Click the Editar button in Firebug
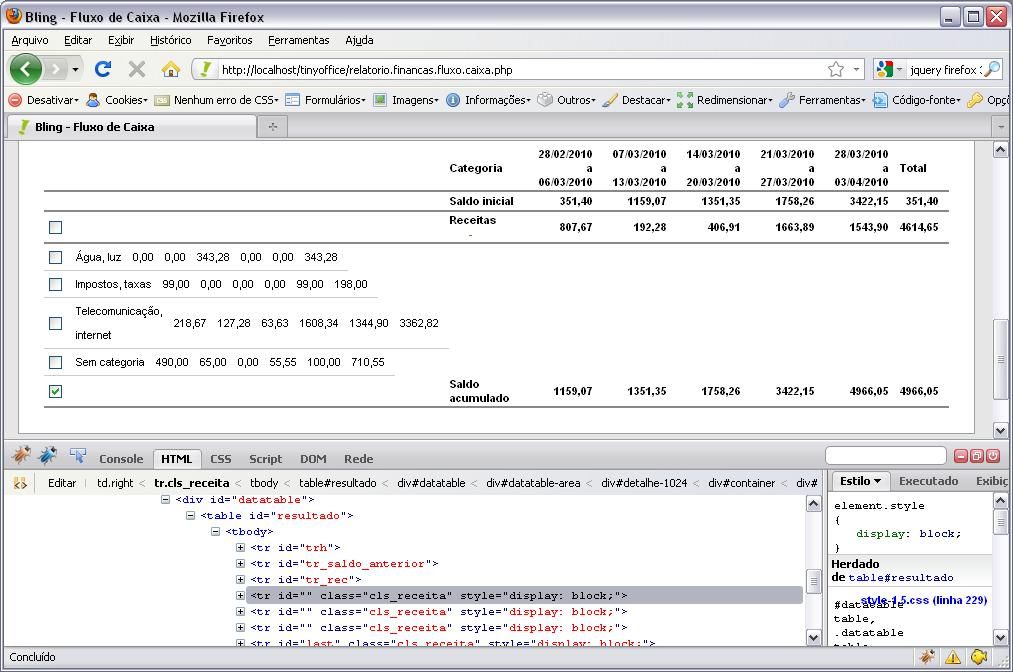Screen dimensions: 1013x672 (x=62, y=483)
